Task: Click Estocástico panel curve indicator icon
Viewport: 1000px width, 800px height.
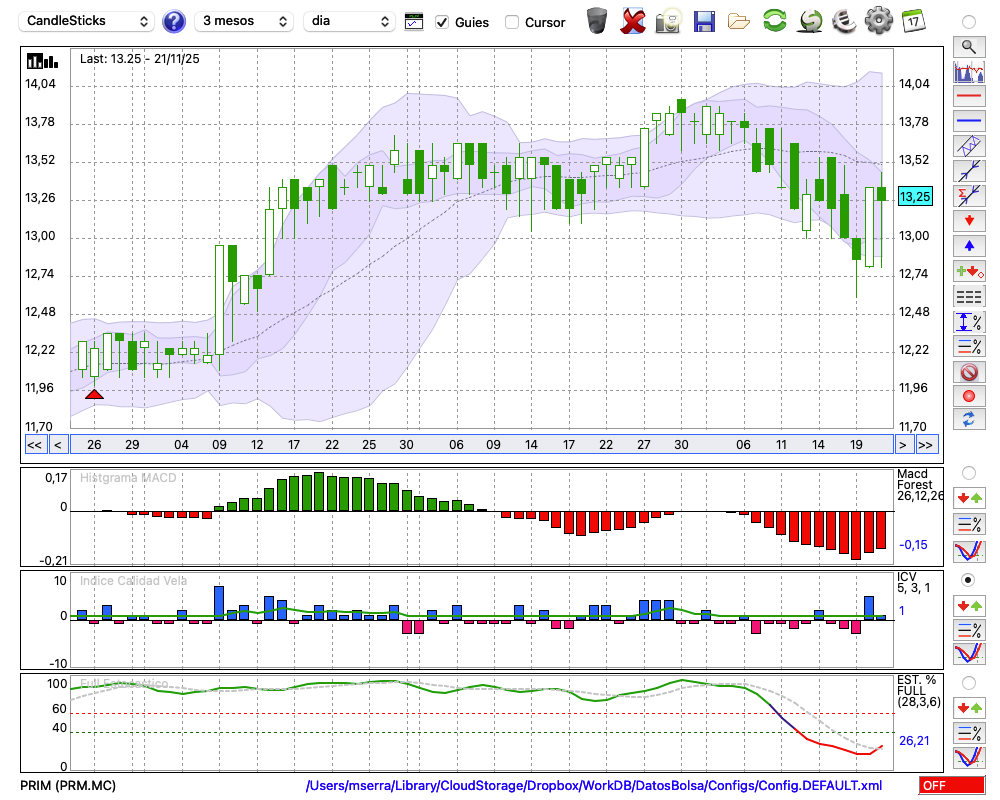Action: pyautogui.click(x=969, y=757)
